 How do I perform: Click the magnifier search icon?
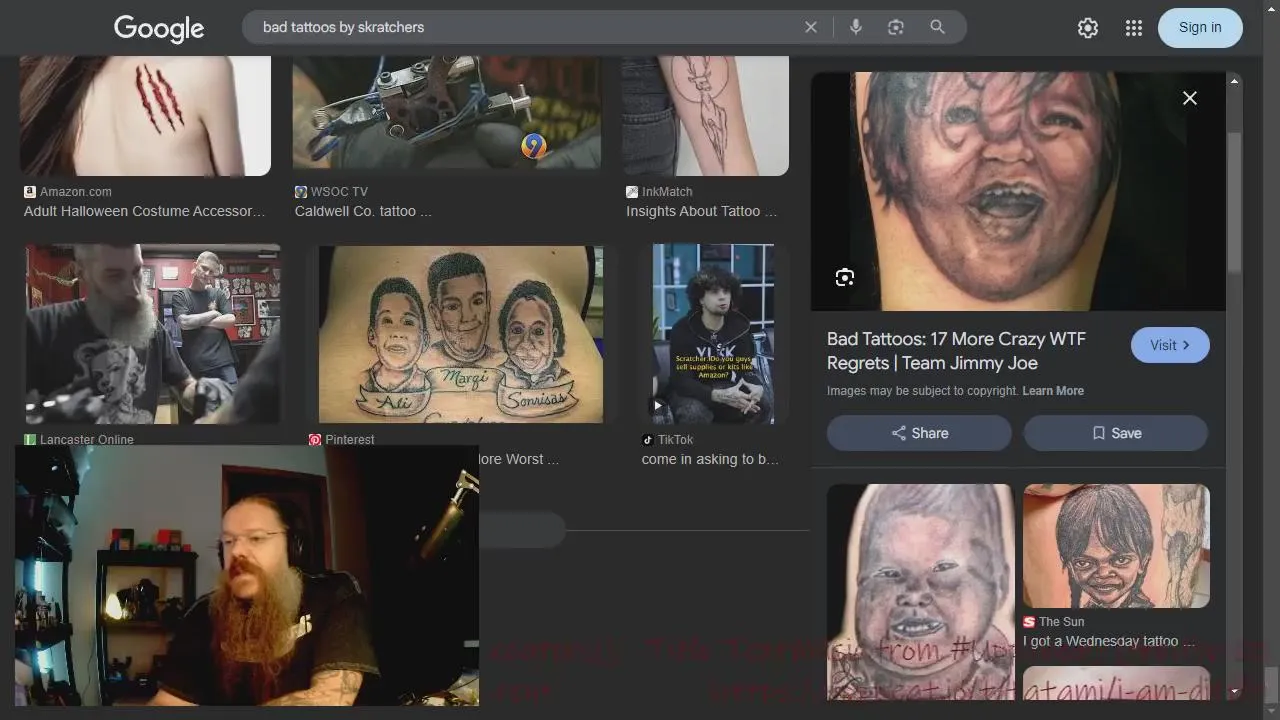coord(937,27)
